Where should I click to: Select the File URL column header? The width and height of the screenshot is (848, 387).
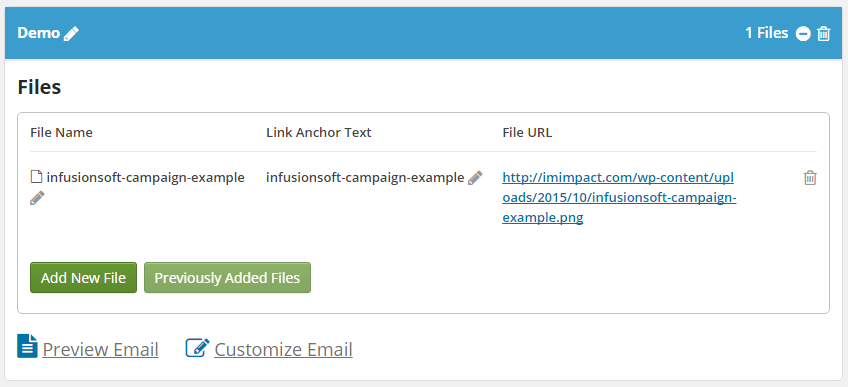(x=527, y=132)
